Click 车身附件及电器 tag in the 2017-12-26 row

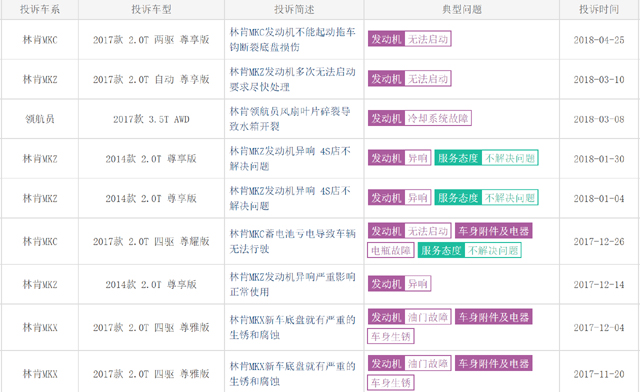coord(493,231)
